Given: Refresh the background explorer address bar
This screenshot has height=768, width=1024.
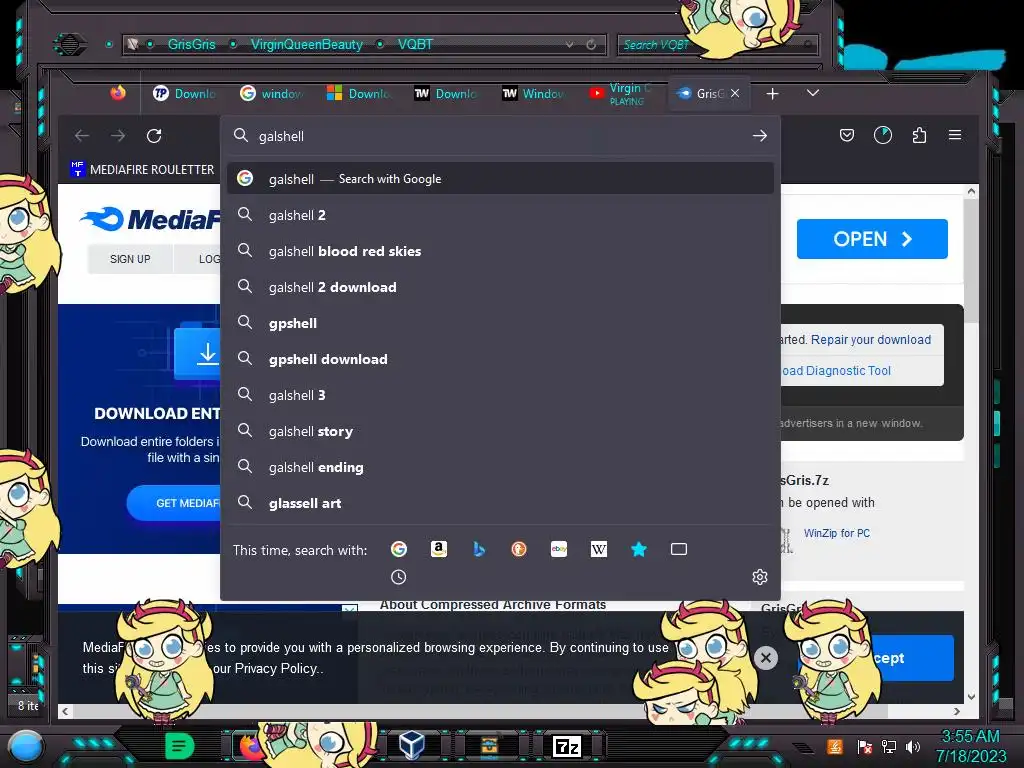Looking at the screenshot, I should [x=591, y=44].
